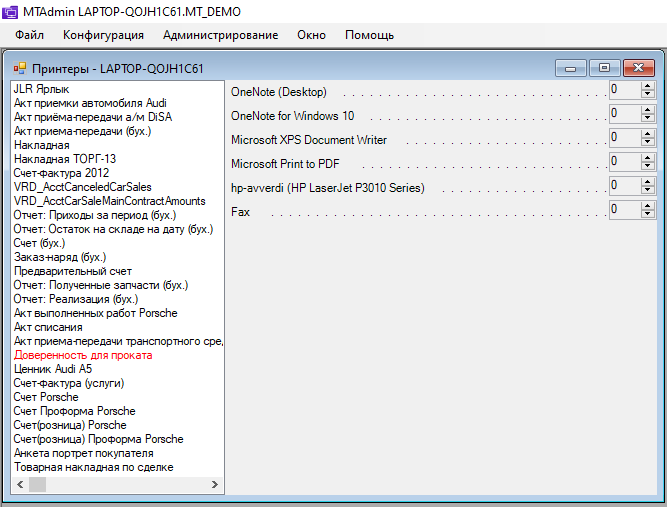Open the Окно menu

311,35
